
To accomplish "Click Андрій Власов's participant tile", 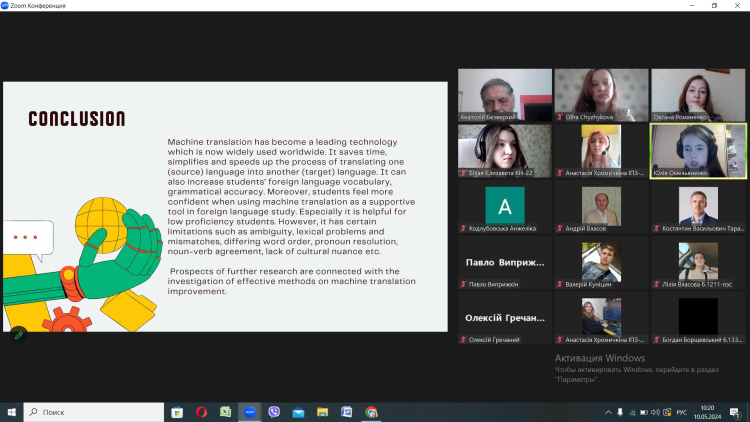I will pyautogui.click(x=601, y=207).
